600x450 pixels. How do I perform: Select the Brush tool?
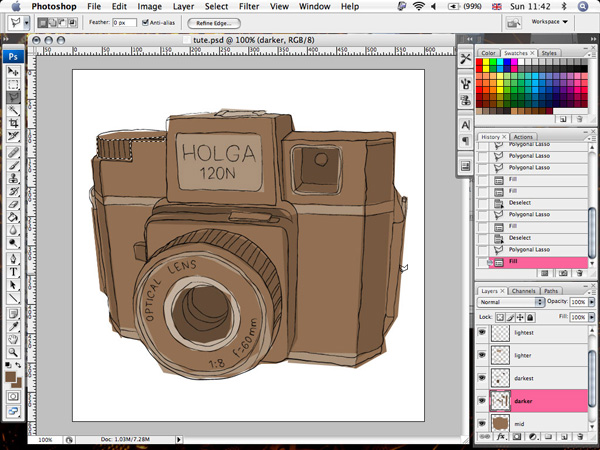13,165
